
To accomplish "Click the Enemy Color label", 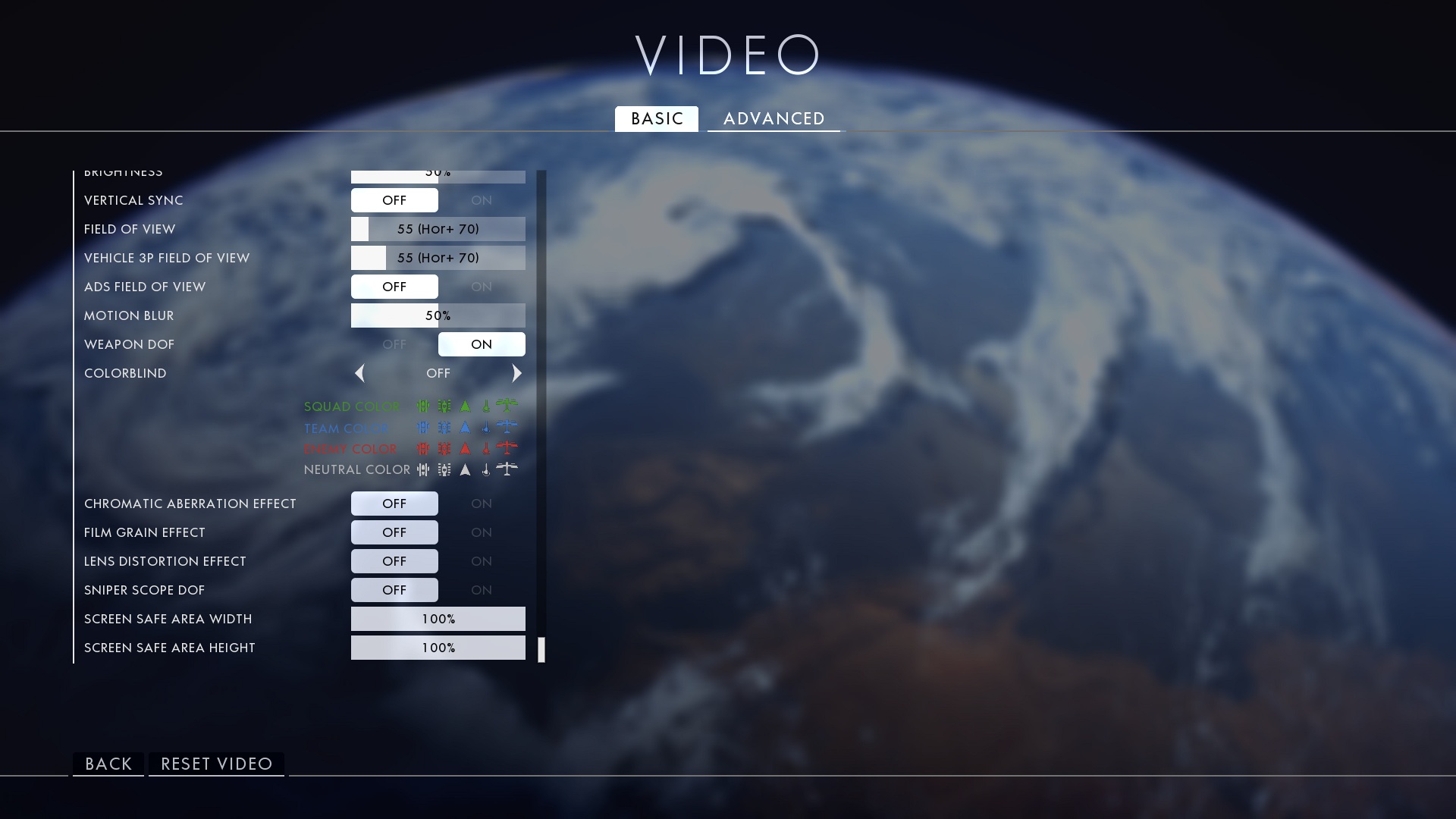I will click(x=350, y=449).
